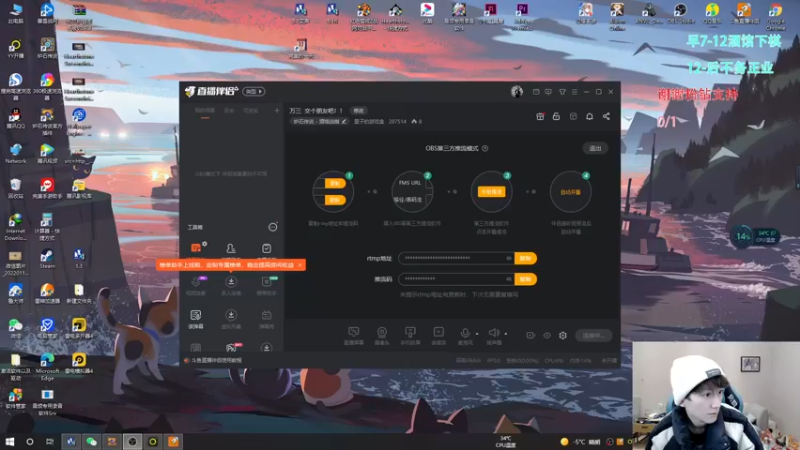Toggle 自动开播 in step 4 circle
This screenshot has width=800, height=450.
point(570,192)
